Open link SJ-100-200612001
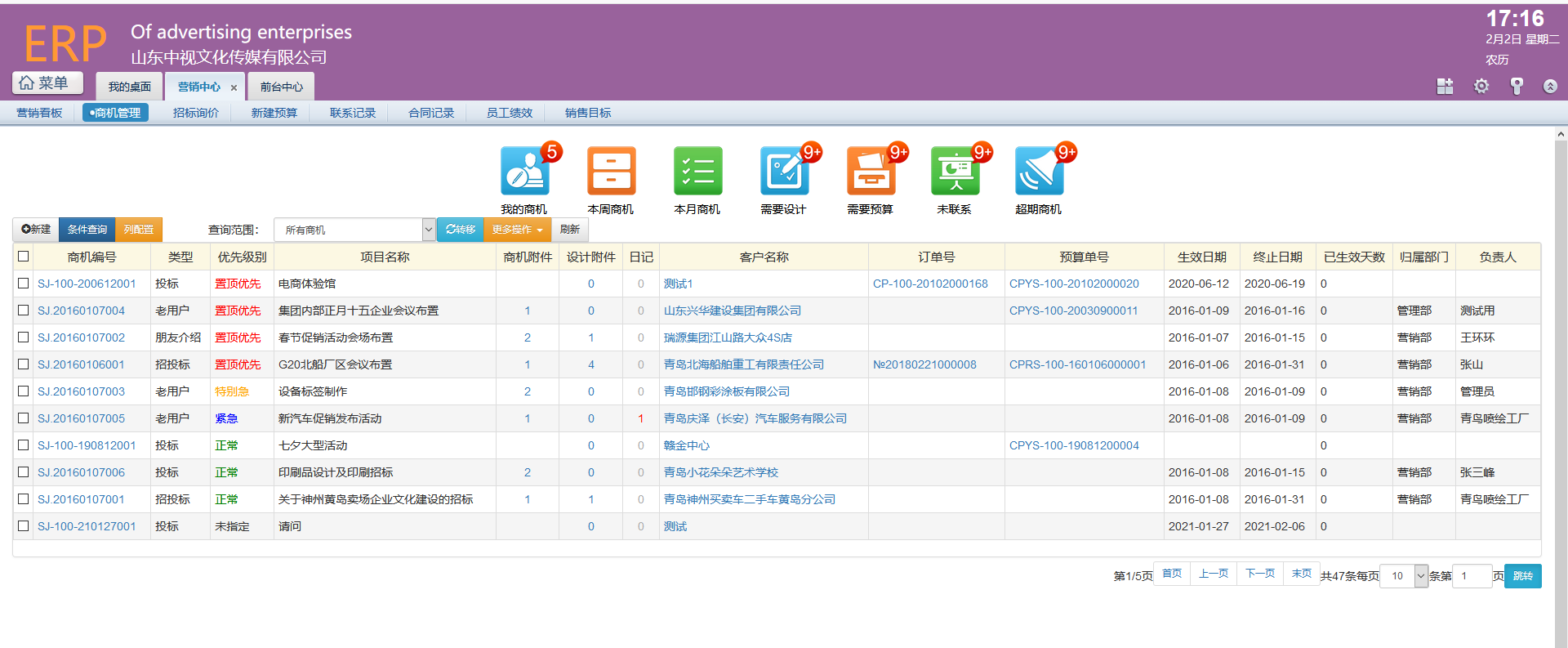Image resolution: width=1568 pixels, height=648 pixels. point(87,284)
